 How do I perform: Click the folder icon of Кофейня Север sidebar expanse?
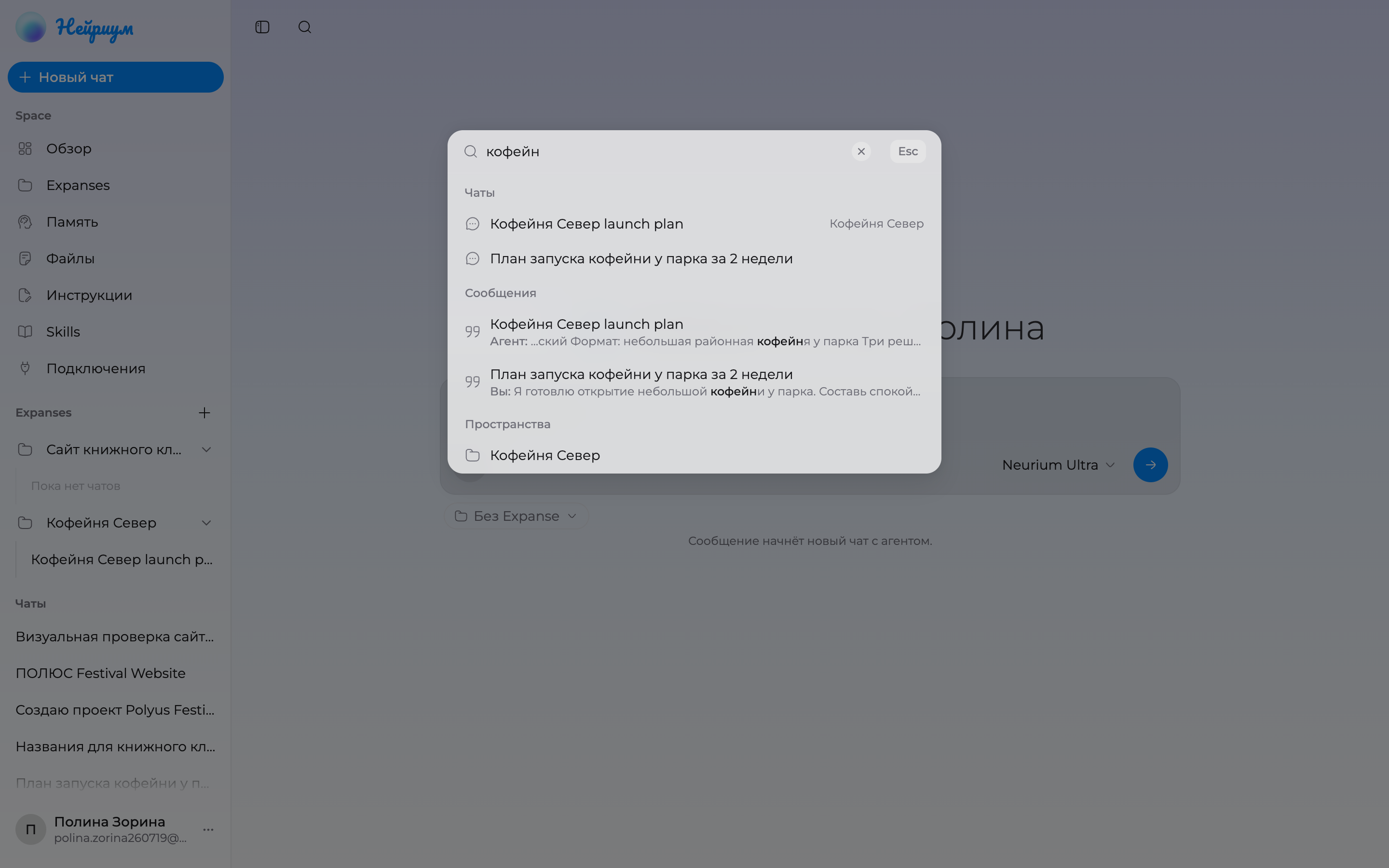(x=25, y=523)
